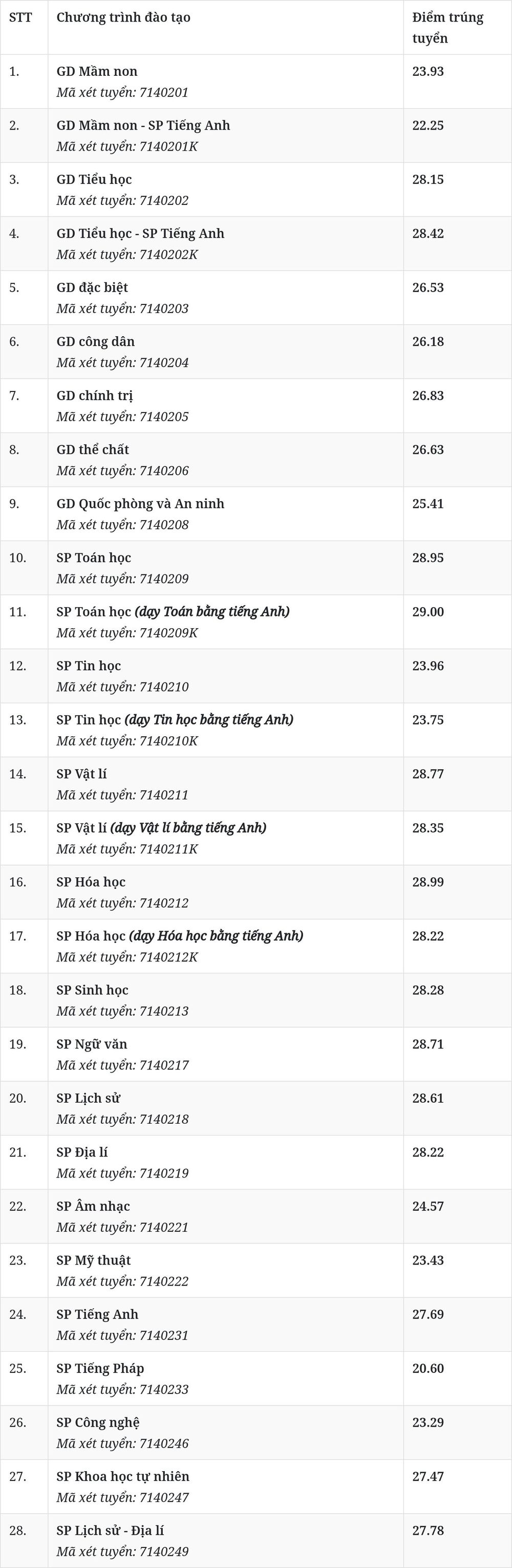Viewport: 512px width, 1568px height.
Task: Click the score 28.99 for SP Hóa học
Action: tap(428, 882)
